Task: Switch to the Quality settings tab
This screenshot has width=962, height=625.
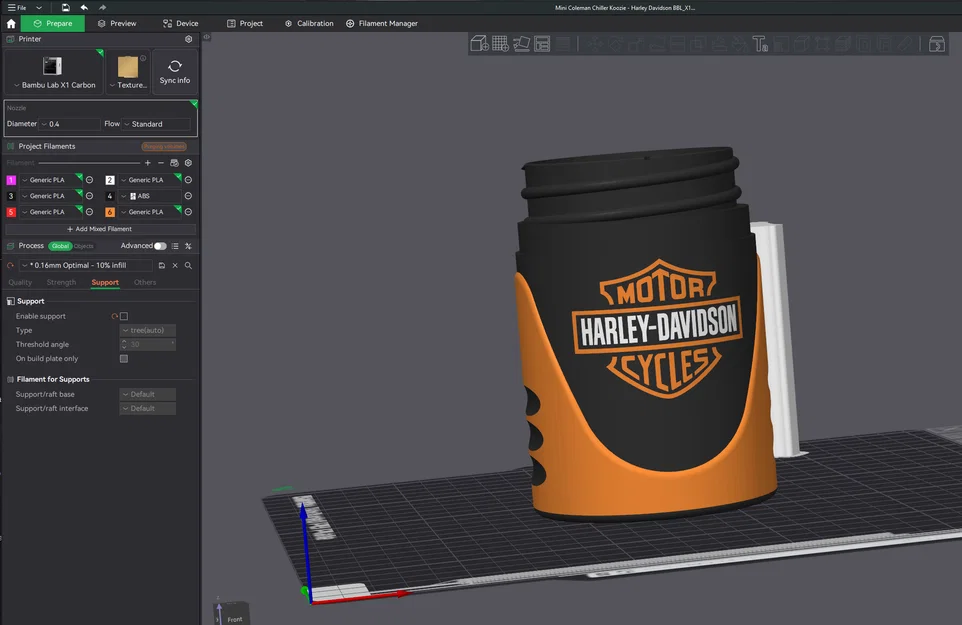Action: point(20,282)
